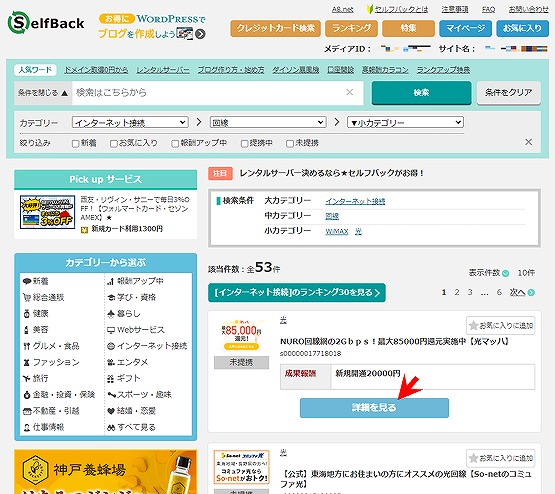This screenshot has height=494, width=555.
Task: Open 金融・投資・保険 category
Action: click(x=59, y=395)
